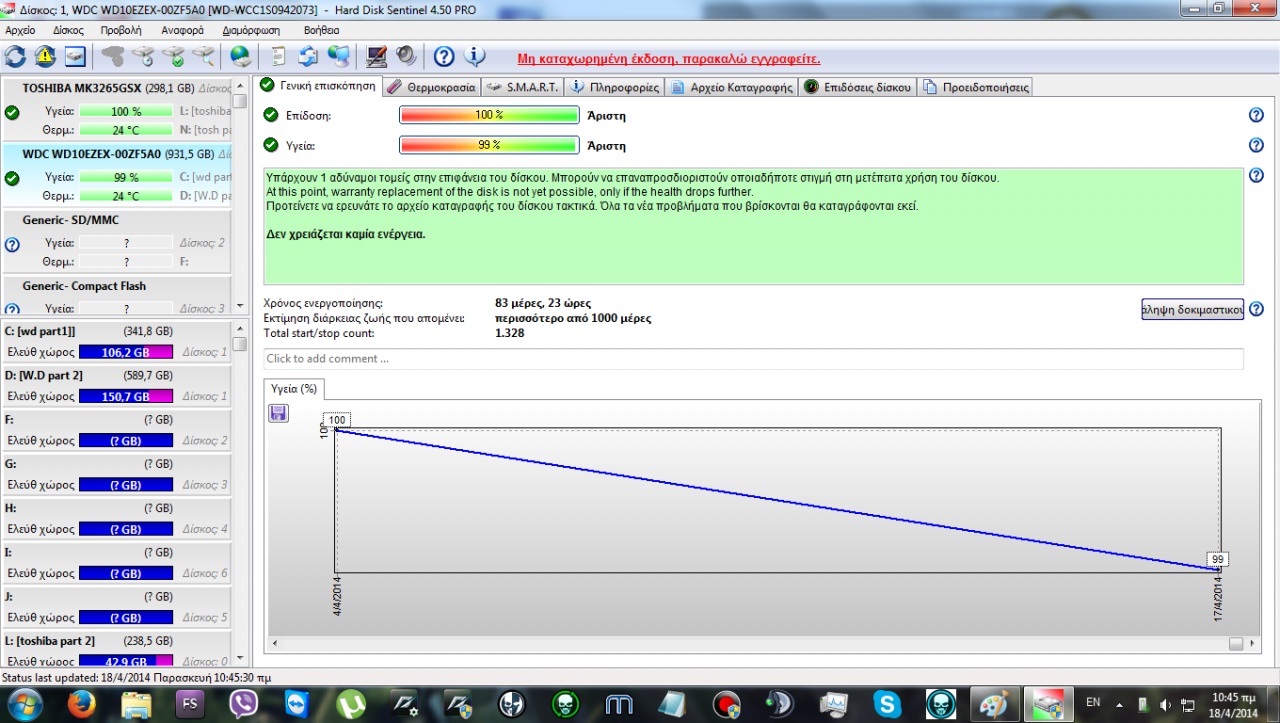Click help icon next to test button
The width and height of the screenshot is (1280, 723).
pyautogui.click(x=1256, y=309)
